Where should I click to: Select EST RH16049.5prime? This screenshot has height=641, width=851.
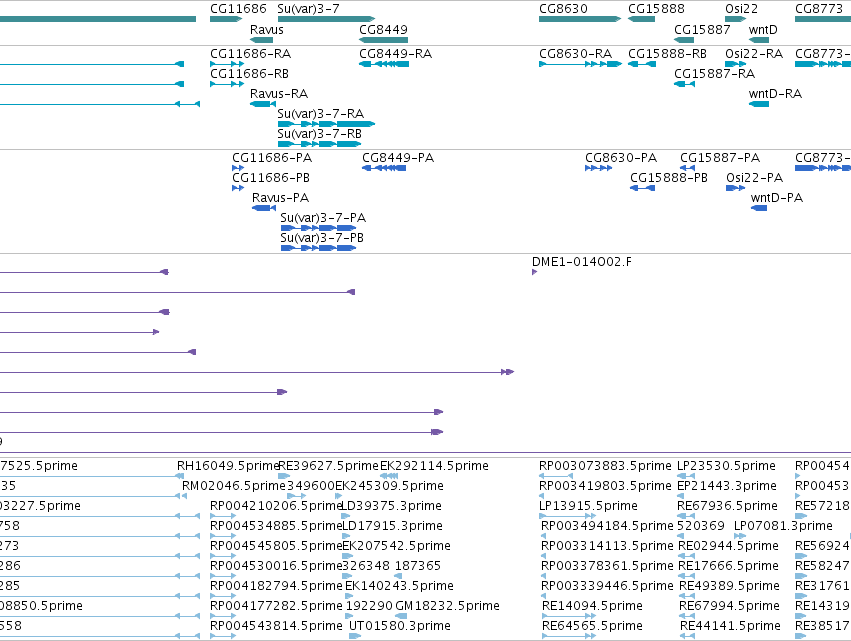(228, 466)
